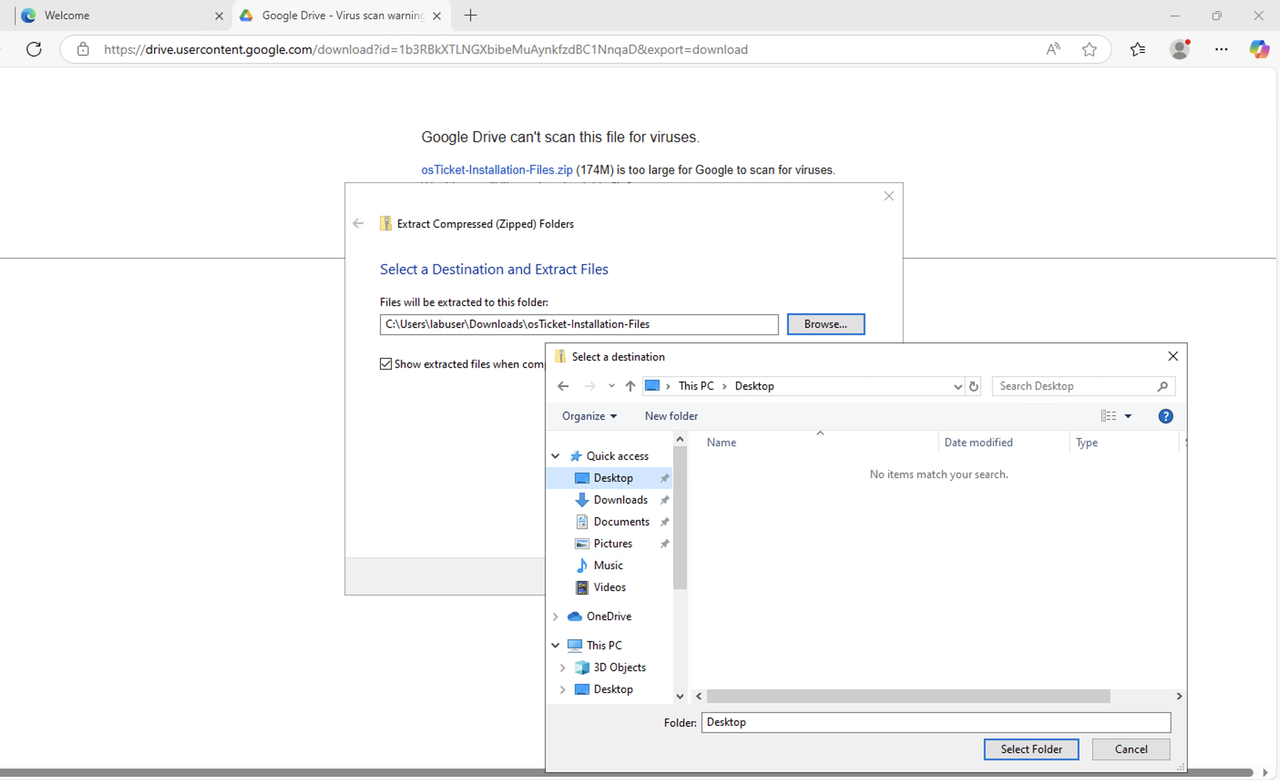Select 3D Objects under This PC

(619, 668)
